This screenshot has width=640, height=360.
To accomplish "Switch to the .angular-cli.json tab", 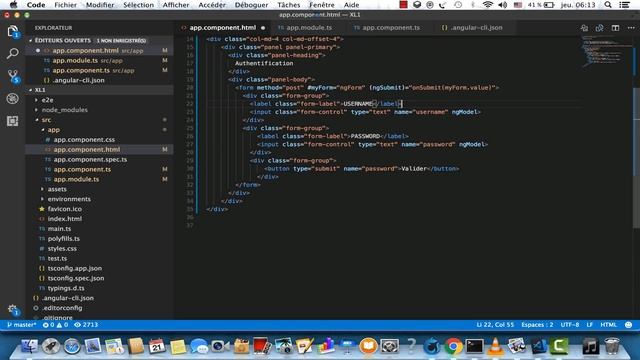I will 476,28.
